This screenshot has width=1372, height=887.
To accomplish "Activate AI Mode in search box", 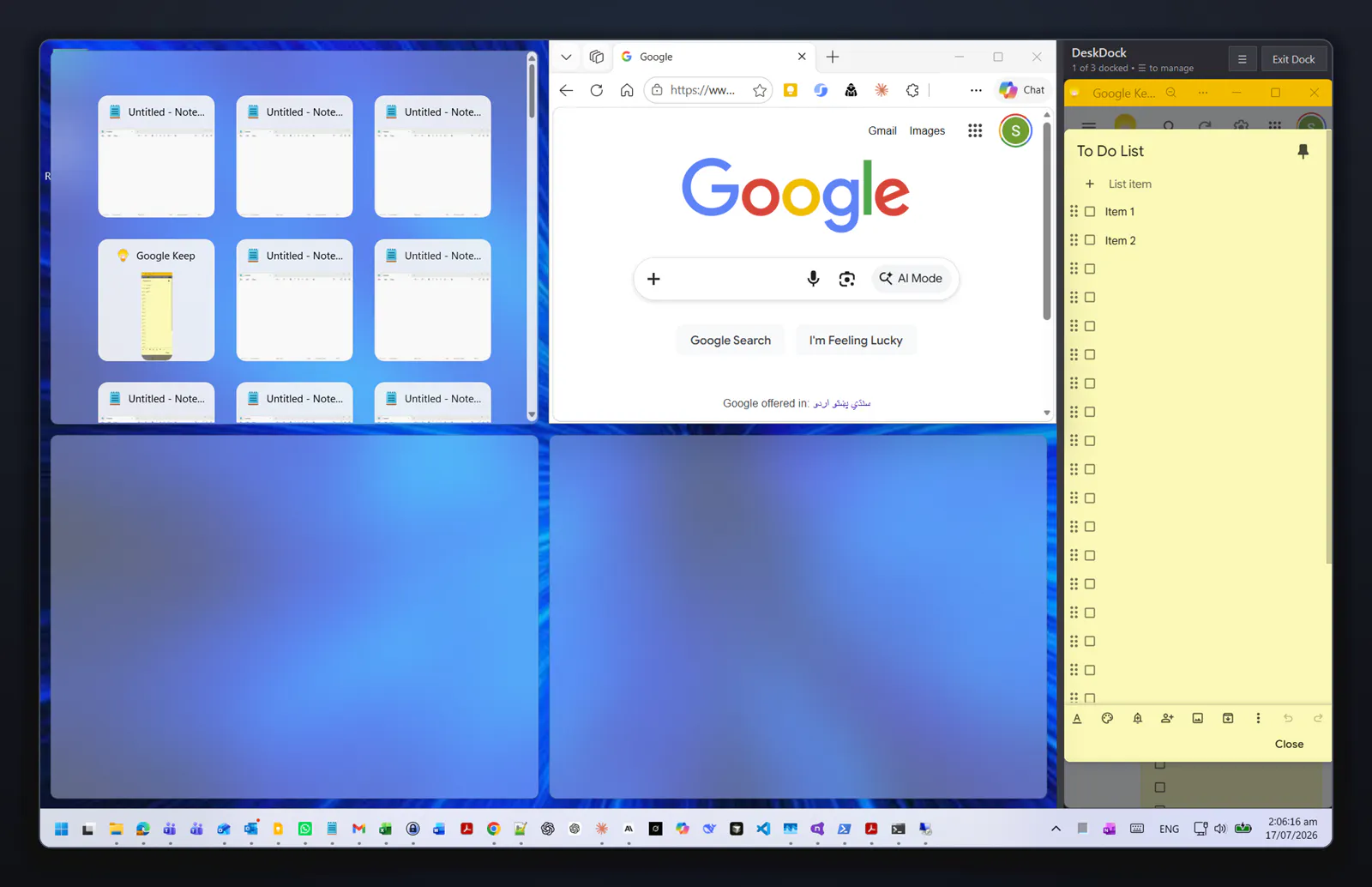I will click(x=911, y=279).
